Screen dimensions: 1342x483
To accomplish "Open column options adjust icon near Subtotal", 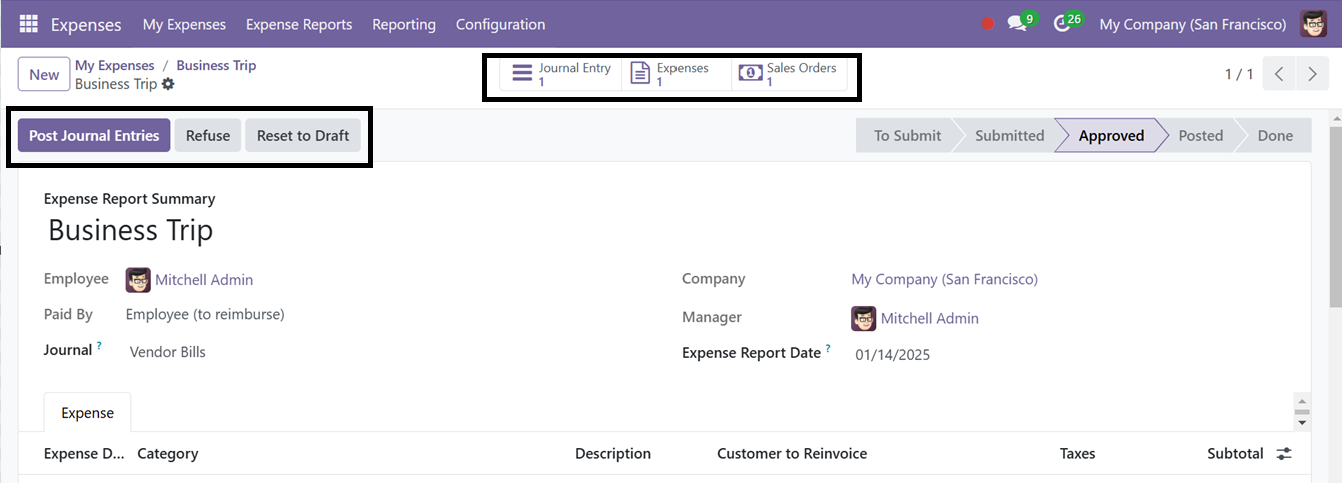I will 1284,454.
